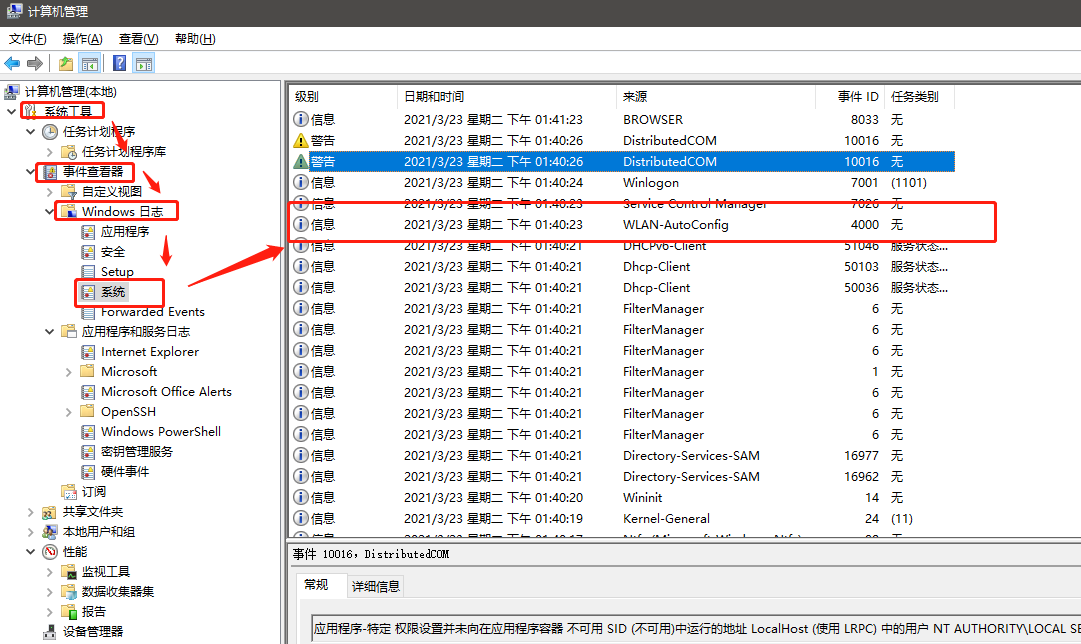1081x644 pixels.
Task: Toggle the Show/Hide Action Pane icon
Action: tap(144, 64)
